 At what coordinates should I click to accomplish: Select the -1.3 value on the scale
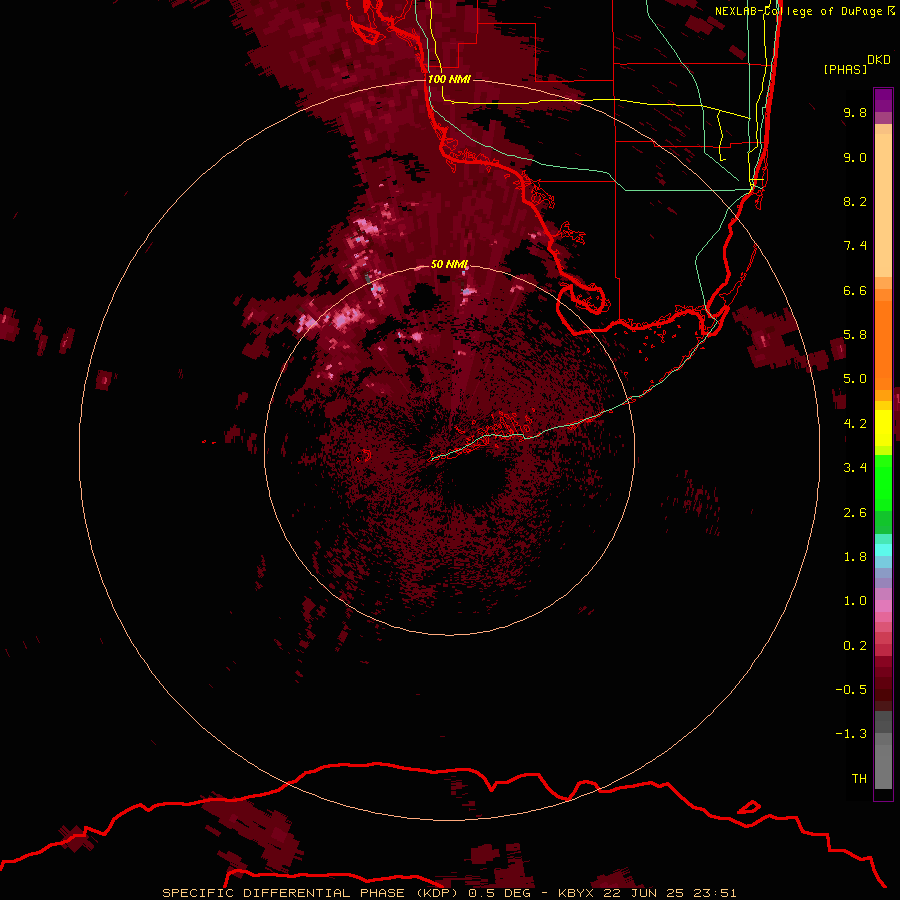tap(851, 734)
